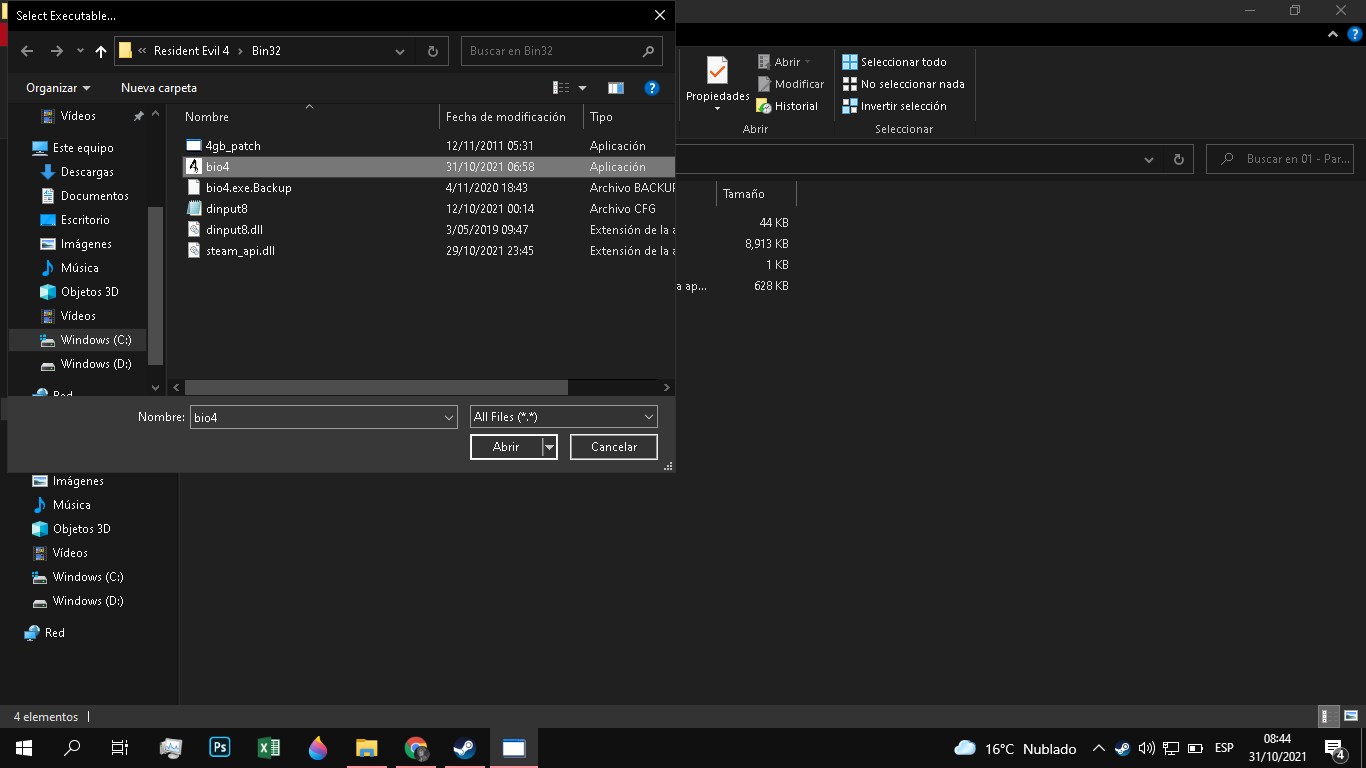Expand the background Explorer address dropdown

tap(1150, 159)
